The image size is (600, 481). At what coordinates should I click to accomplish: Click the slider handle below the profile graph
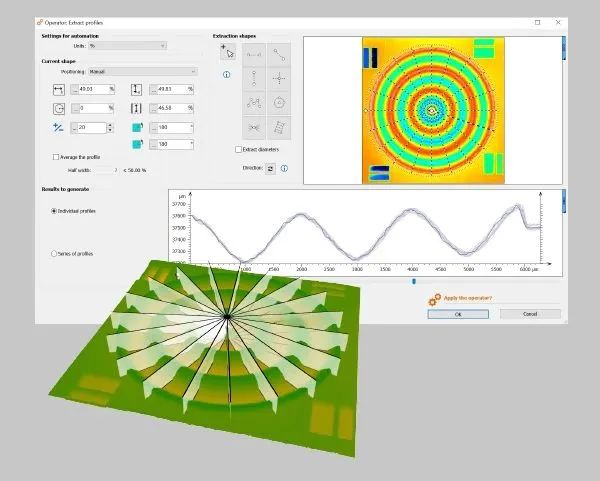(x=413, y=281)
